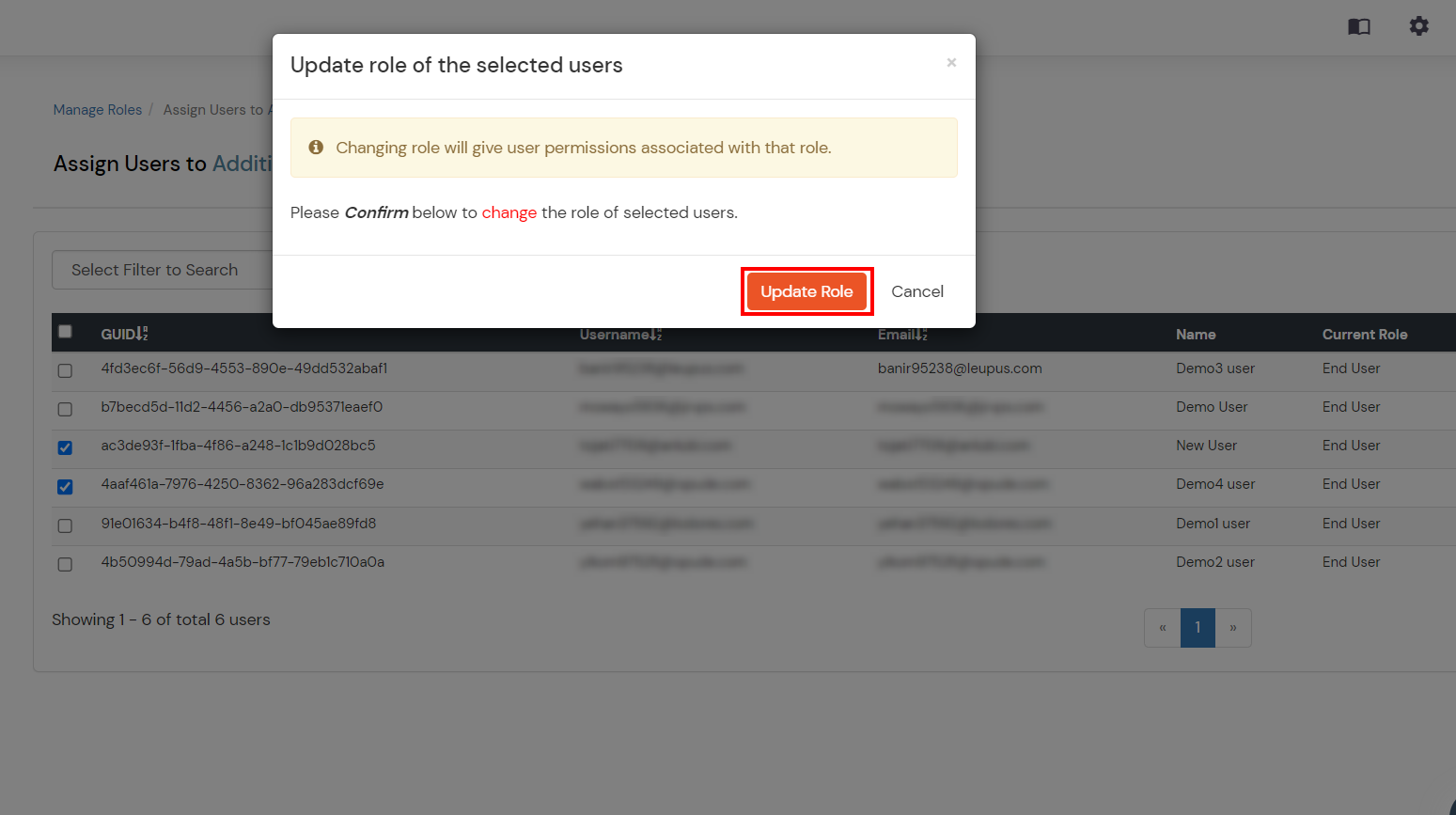Viewport: 1456px width, 815px height.
Task: Open the Select Filter to Search dropdown
Action: [155, 270]
